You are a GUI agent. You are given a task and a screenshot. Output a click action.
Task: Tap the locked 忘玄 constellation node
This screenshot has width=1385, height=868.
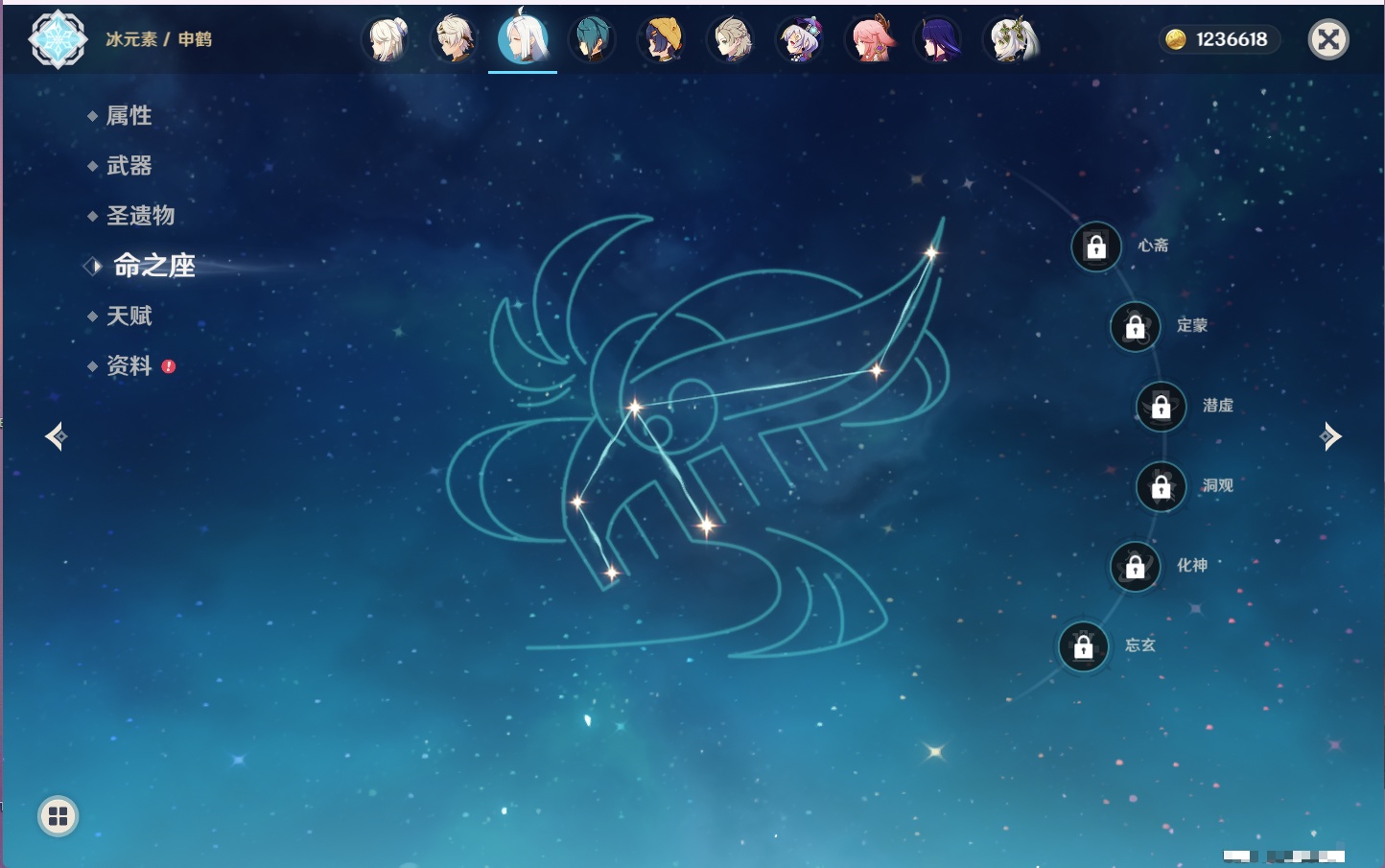tap(1083, 647)
